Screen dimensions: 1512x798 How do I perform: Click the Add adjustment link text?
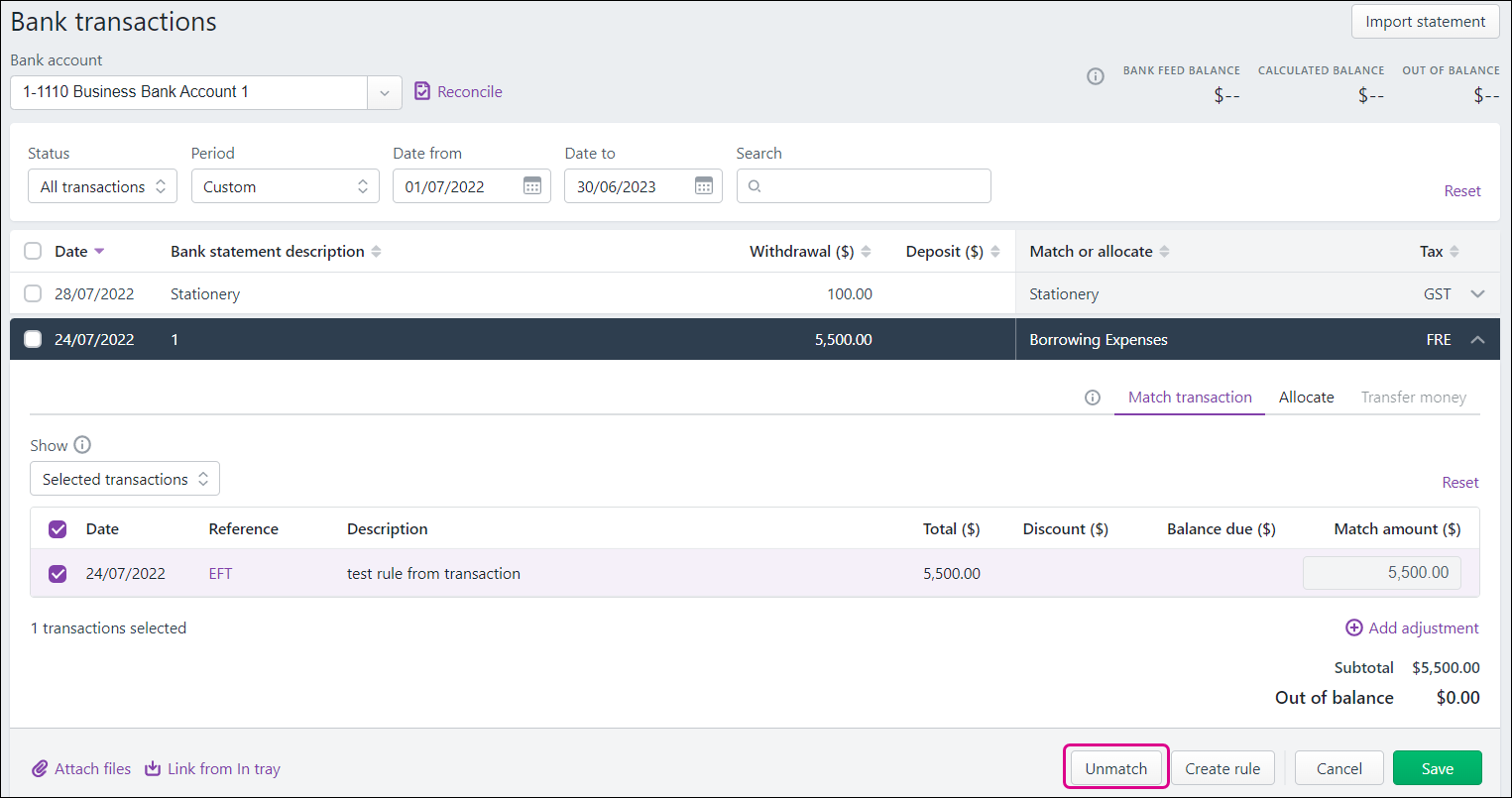pyautogui.click(x=1424, y=627)
